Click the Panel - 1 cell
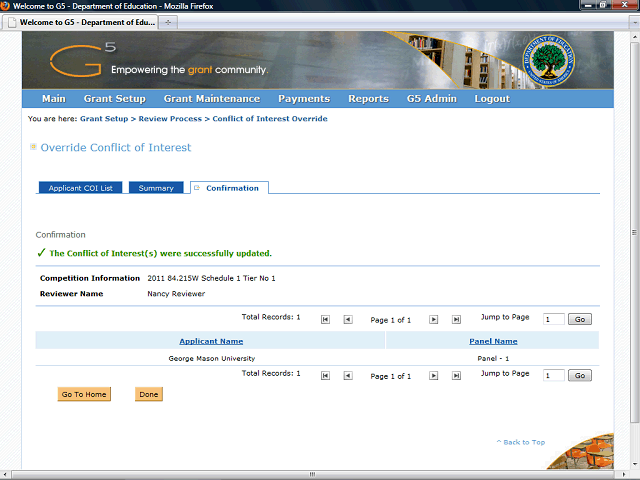This screenshot has width=640, height=480. point(493,358)
